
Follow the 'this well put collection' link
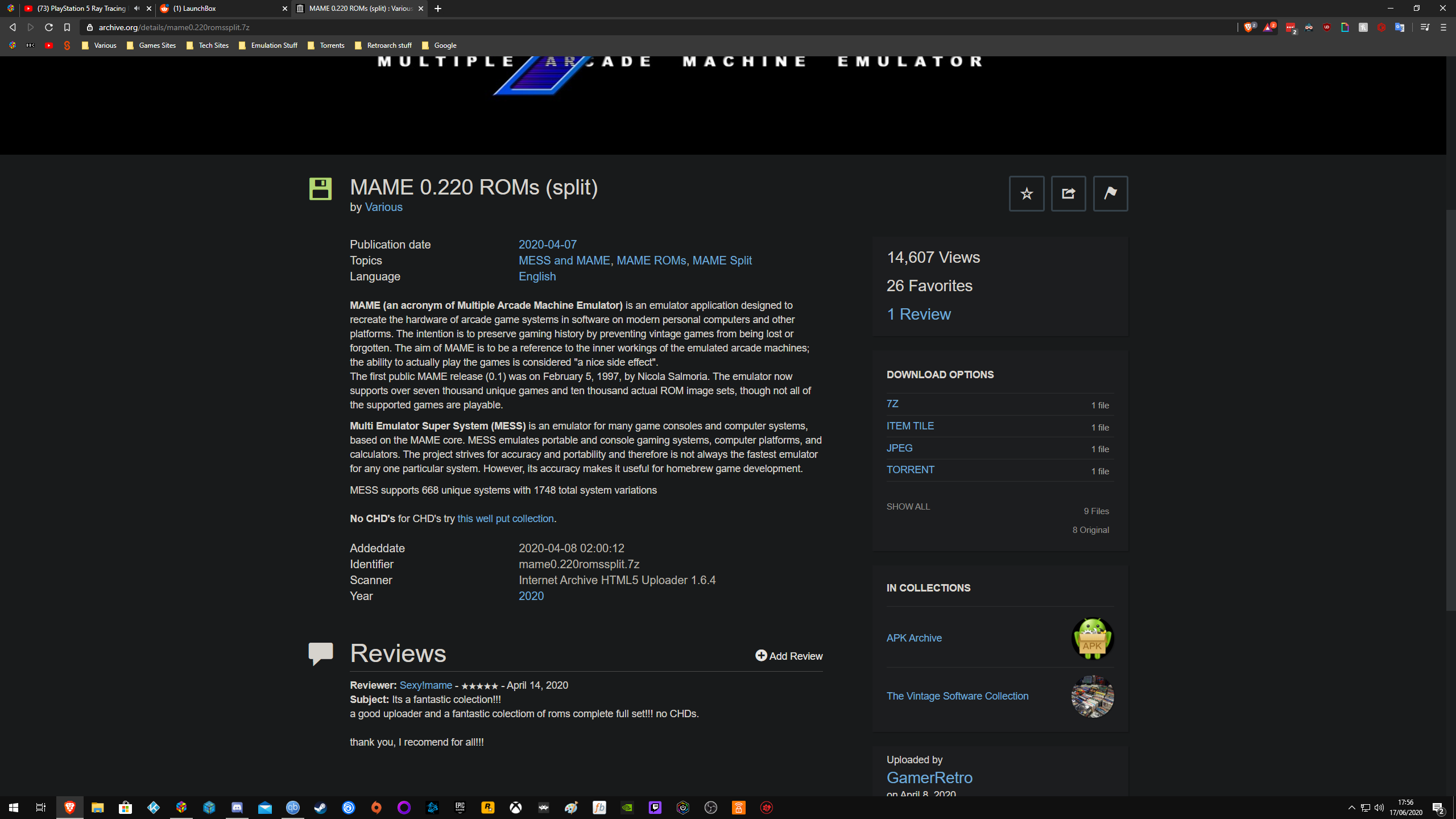[506, 519]
